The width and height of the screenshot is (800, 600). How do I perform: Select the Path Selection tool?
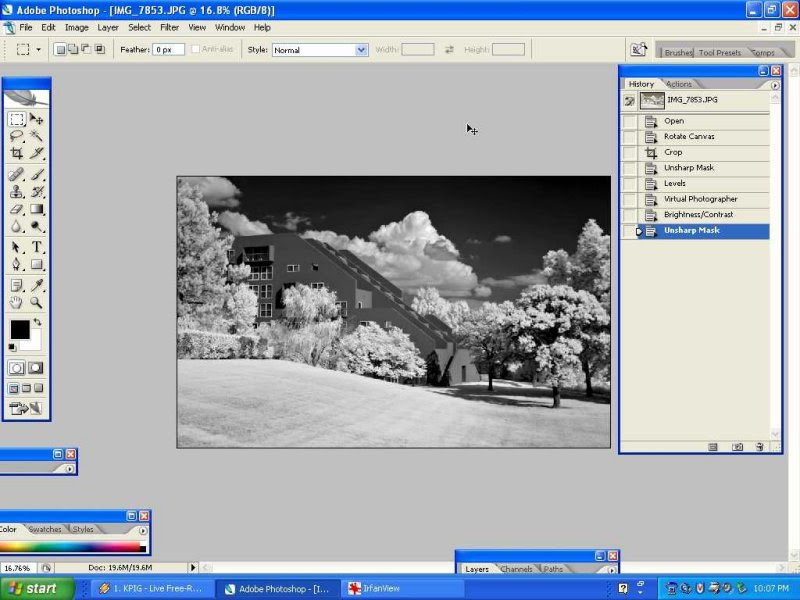click(x=16, y=247)
